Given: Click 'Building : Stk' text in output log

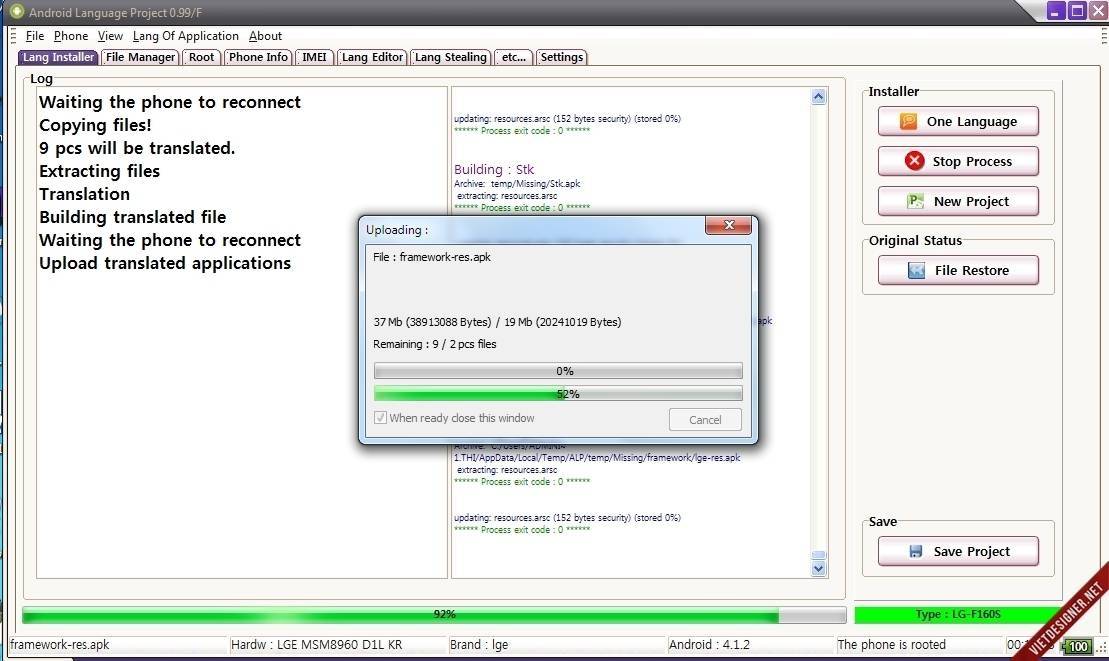Looking at the screenshot, I should (x=494, y=169).
